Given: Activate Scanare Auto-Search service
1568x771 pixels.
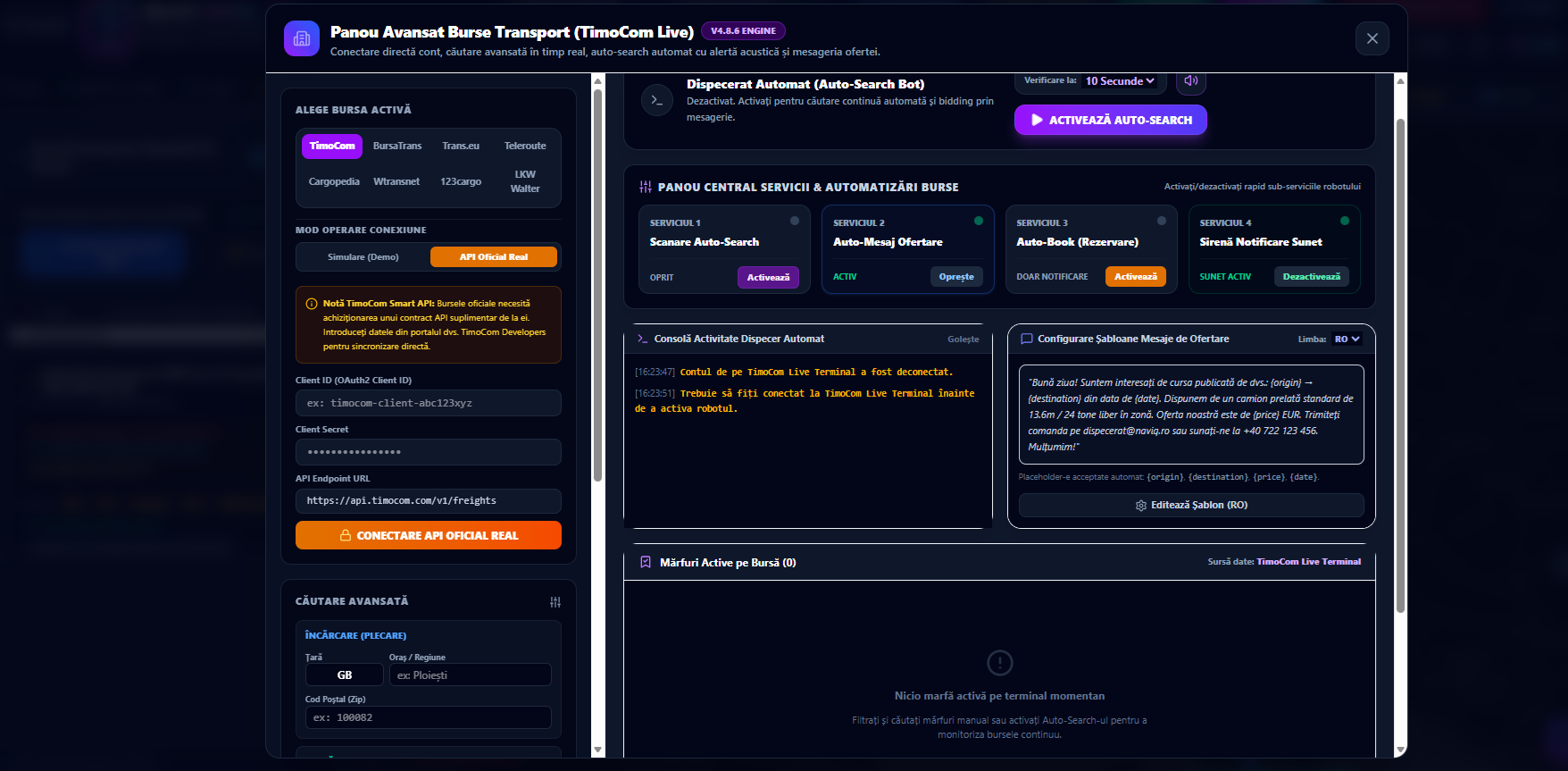Looking at the screenshot, I should [768, 277].
